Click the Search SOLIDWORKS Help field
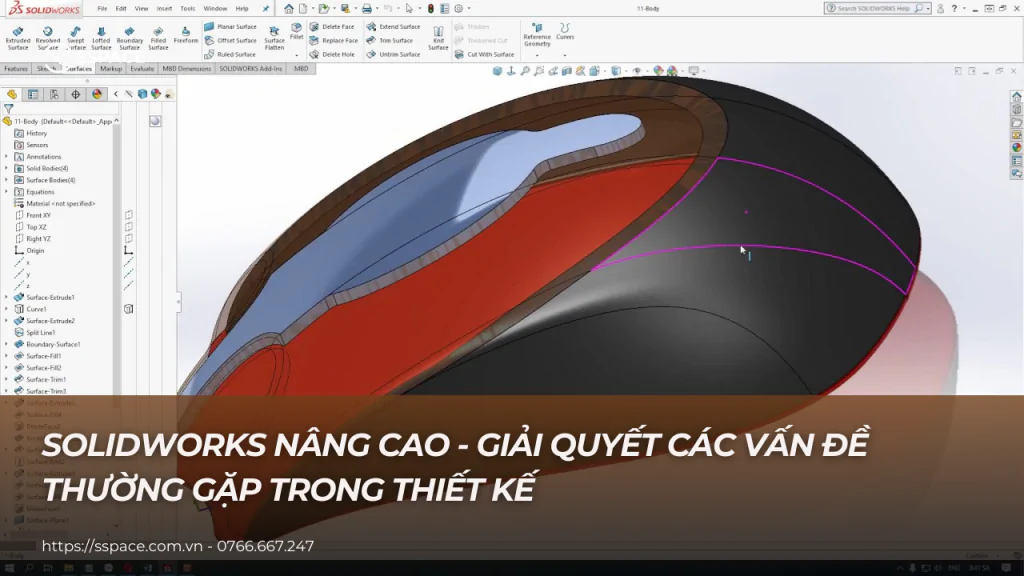1024x576 pixels. (874, 8)
